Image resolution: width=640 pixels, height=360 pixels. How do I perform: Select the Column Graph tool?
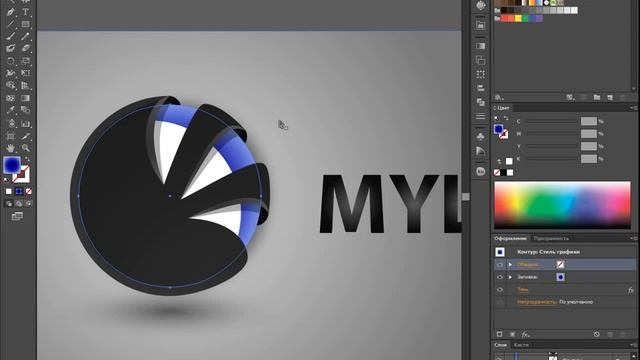click(x=25, y=123)
